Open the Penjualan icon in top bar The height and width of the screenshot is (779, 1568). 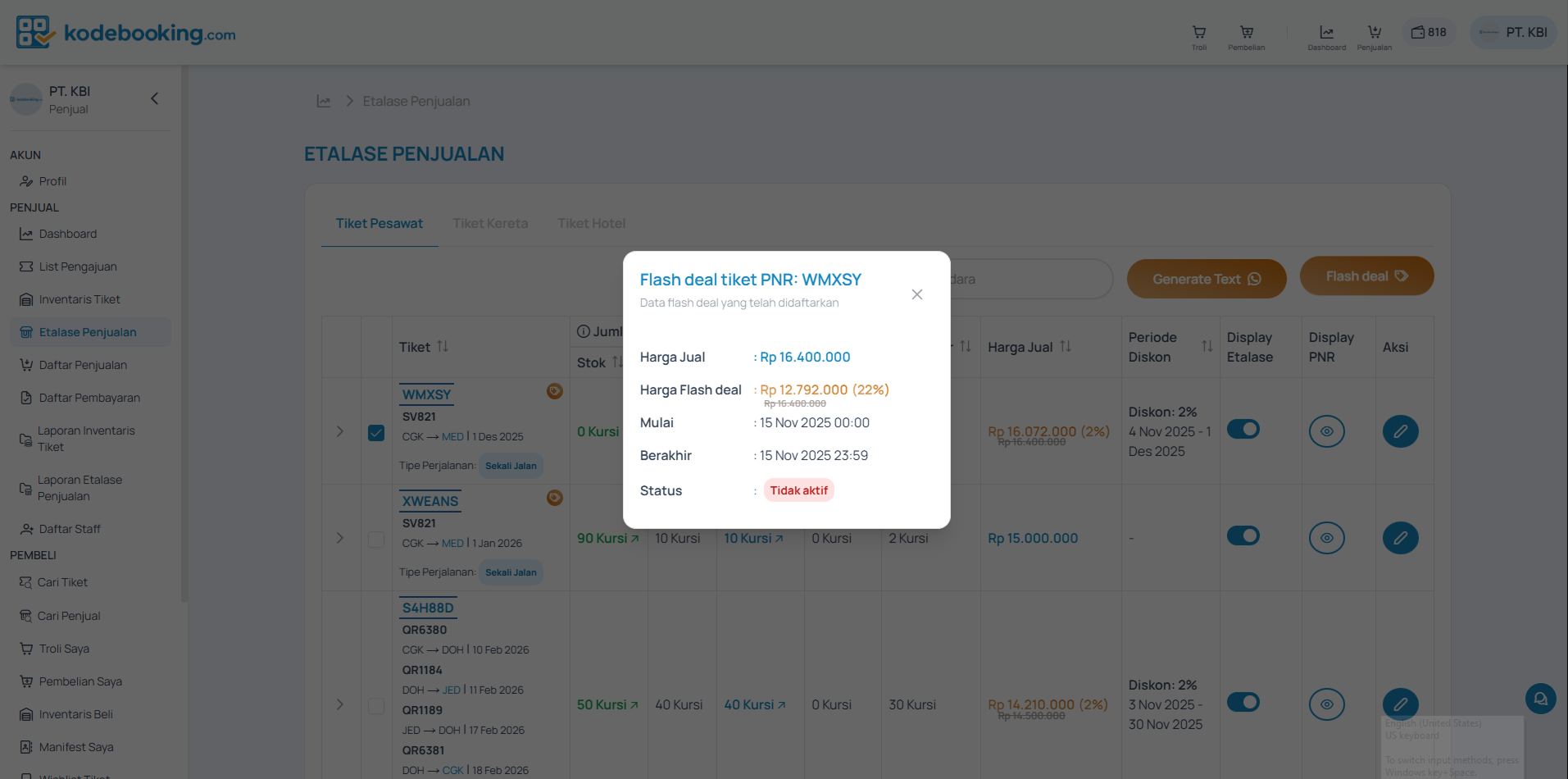click(x=1374, y=33)
